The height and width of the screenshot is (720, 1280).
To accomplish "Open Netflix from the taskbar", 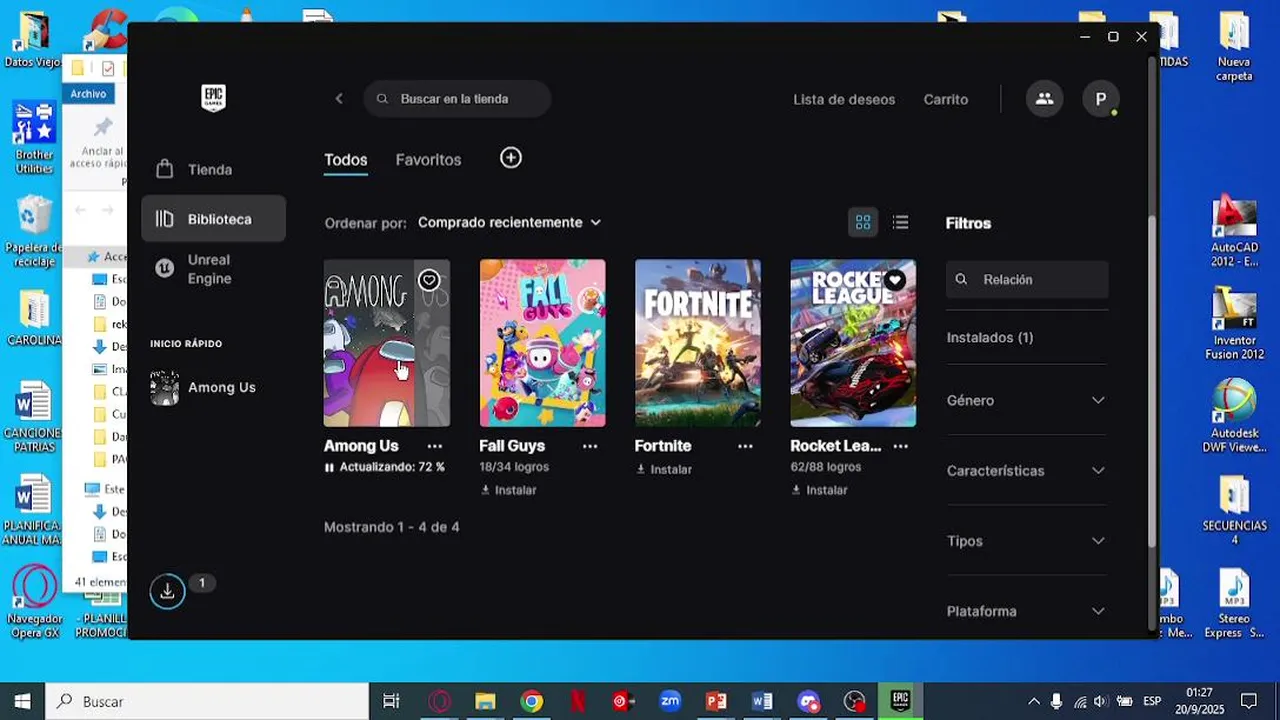I will 578,701.
